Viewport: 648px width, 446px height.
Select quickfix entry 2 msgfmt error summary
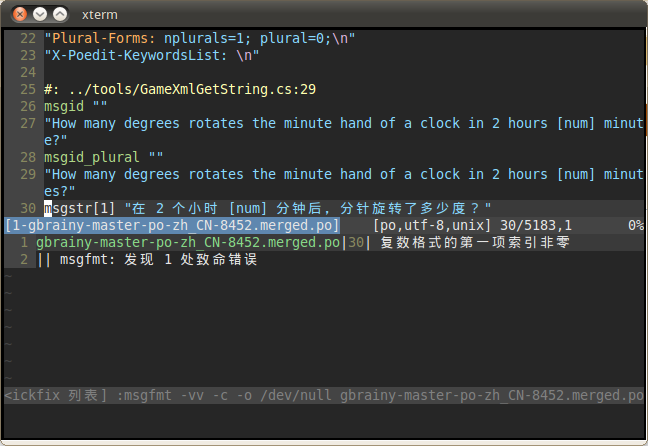point(147,260)
